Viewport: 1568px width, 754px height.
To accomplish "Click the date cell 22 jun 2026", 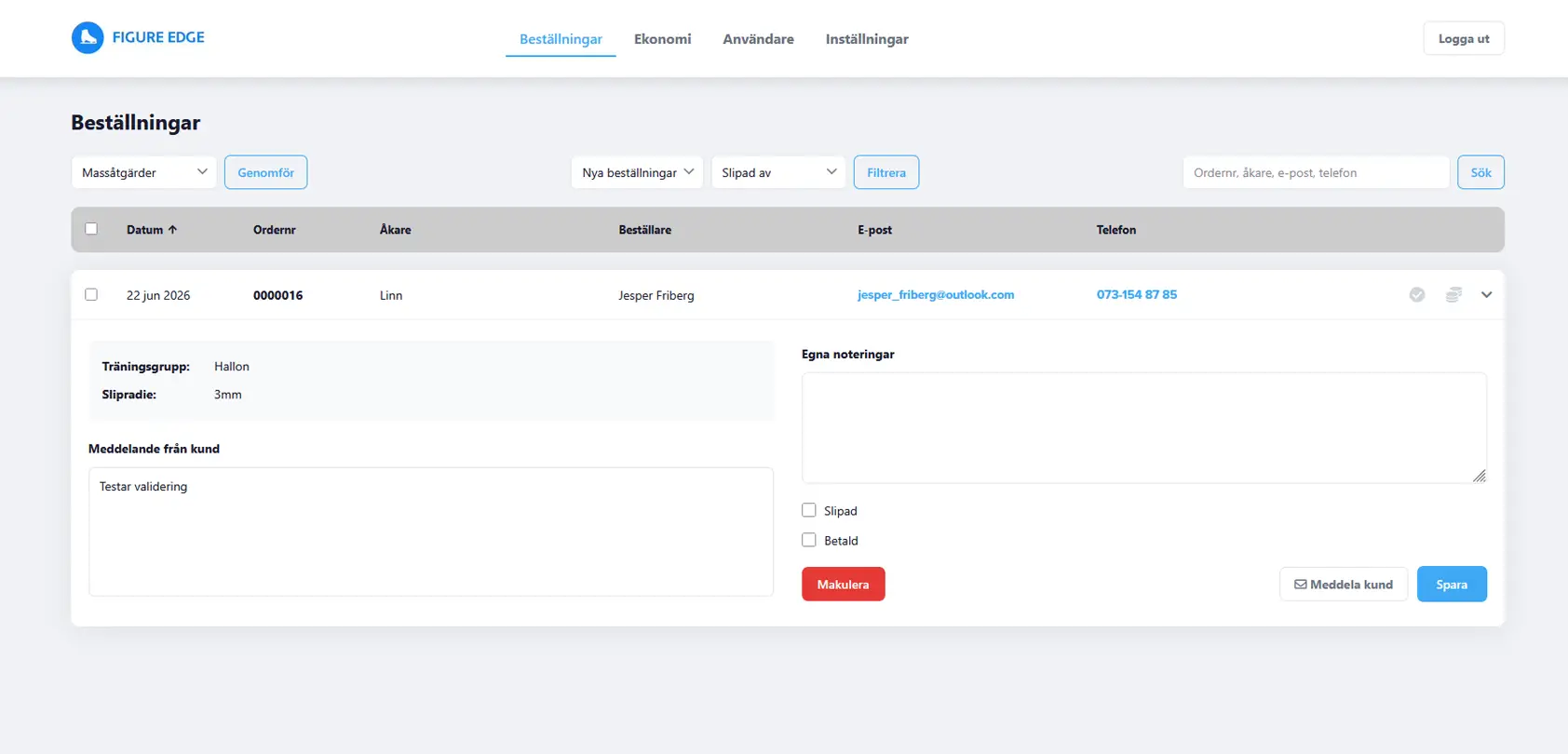I will coord(158,295).
